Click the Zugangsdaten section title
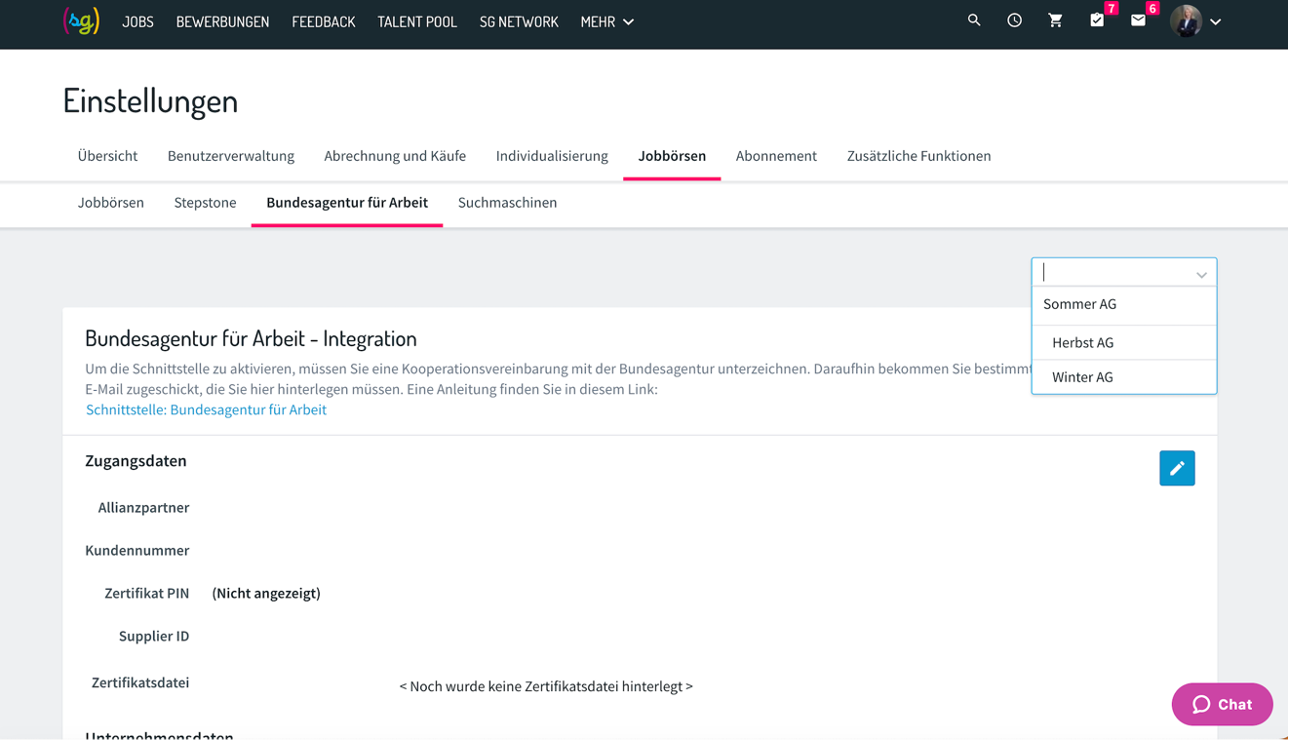This screenshot has width=1292, height=742. tap(136, 461)
